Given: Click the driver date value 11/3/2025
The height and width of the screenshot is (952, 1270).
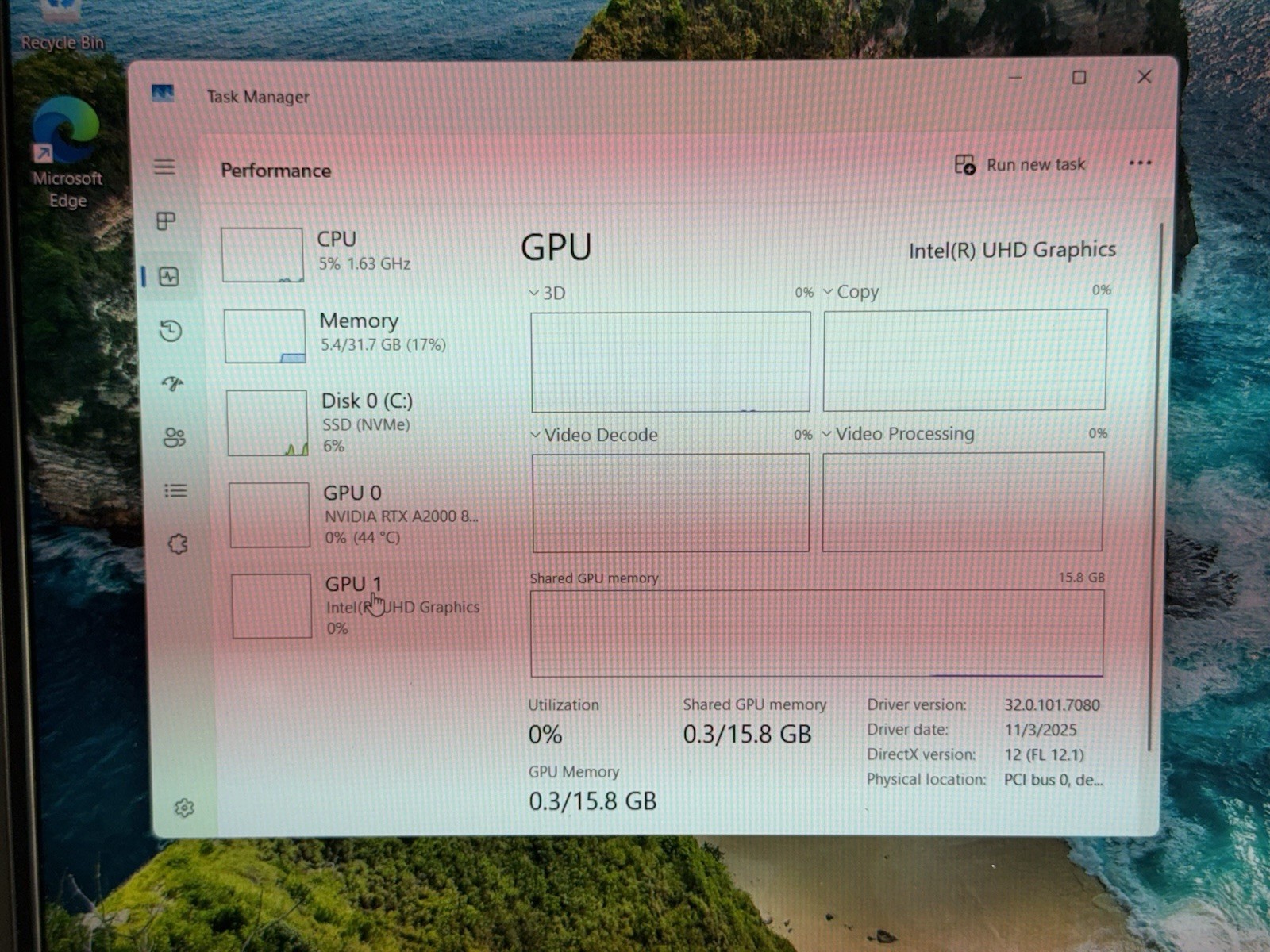Looking at the screenshot, I should click(1041, 730).
